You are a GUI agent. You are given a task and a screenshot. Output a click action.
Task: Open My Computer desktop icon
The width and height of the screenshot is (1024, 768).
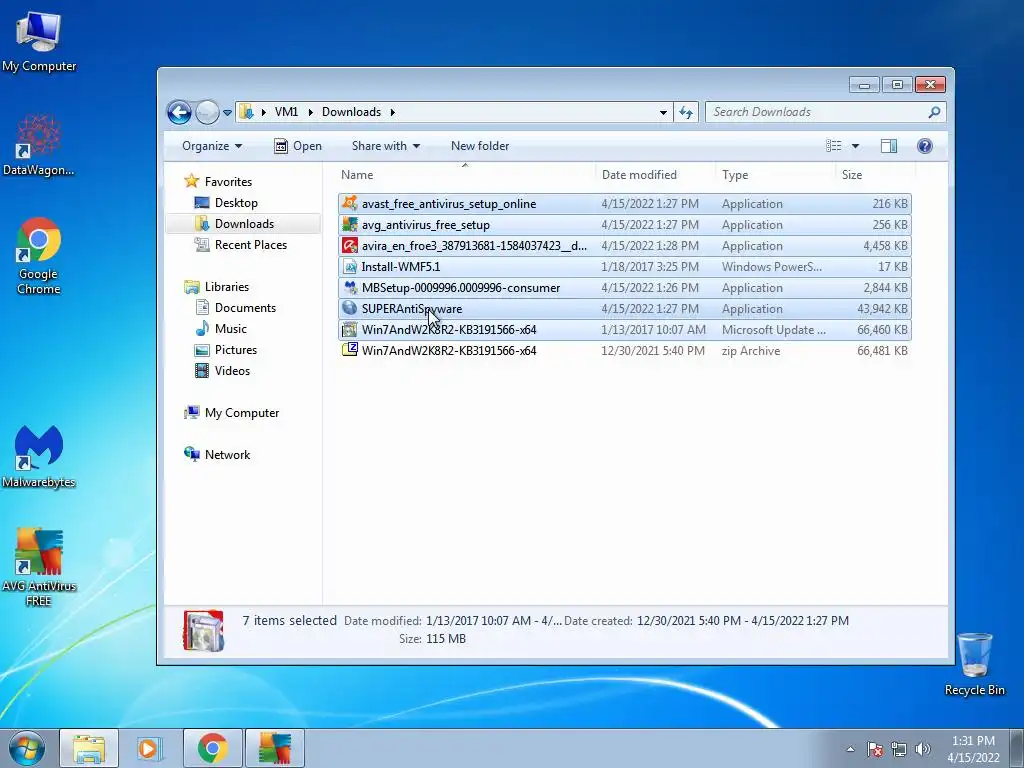[39, 41]
